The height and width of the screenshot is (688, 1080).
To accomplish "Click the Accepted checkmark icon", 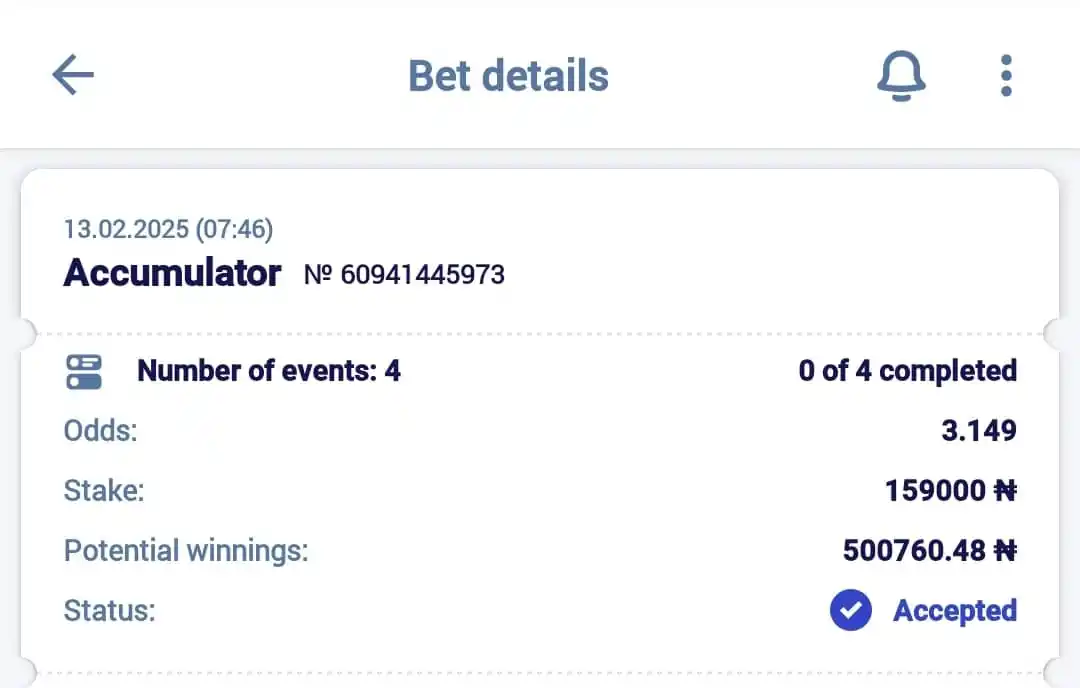I will pyautogui.click(x=851, y=610).
